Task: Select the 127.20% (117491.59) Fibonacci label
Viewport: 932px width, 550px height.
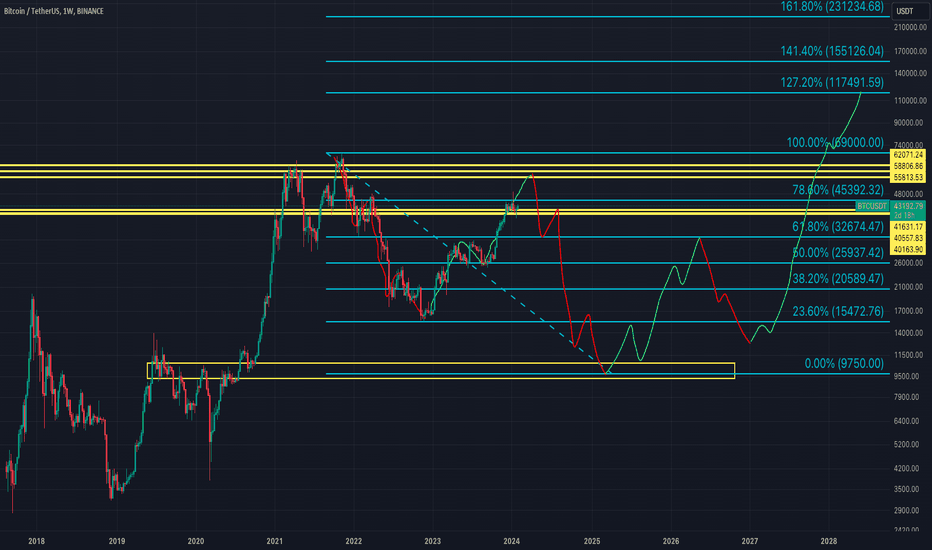Action: (x=832, y=83)
